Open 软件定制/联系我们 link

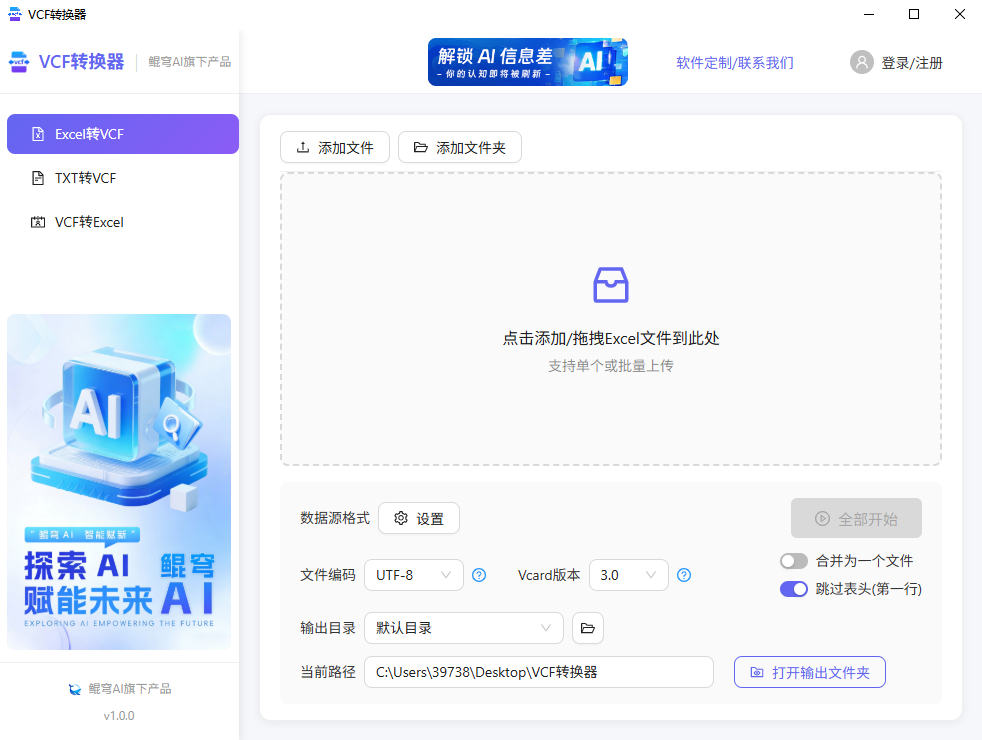(x=735, y=62)
